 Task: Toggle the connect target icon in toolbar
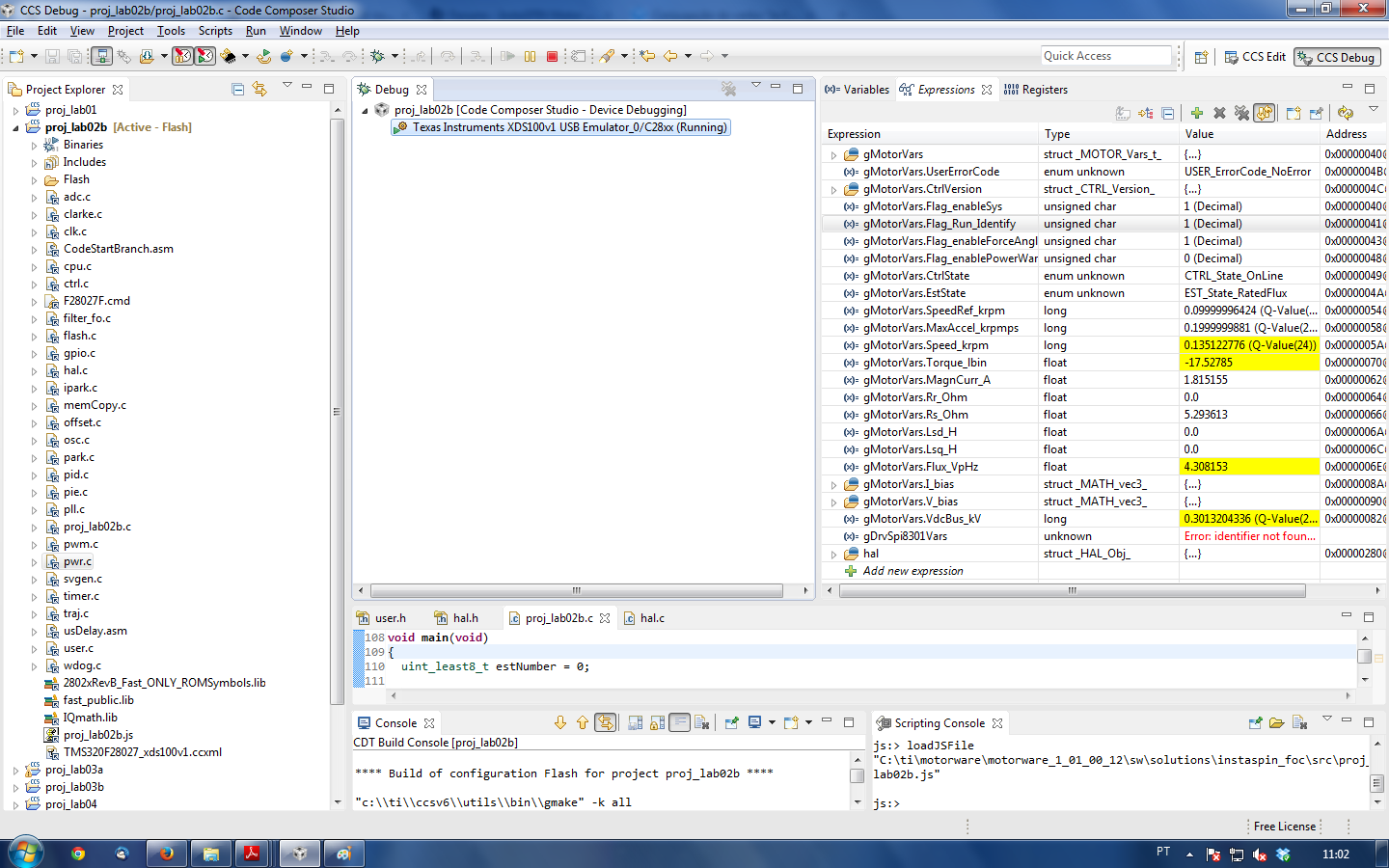[x=100, y=56]
